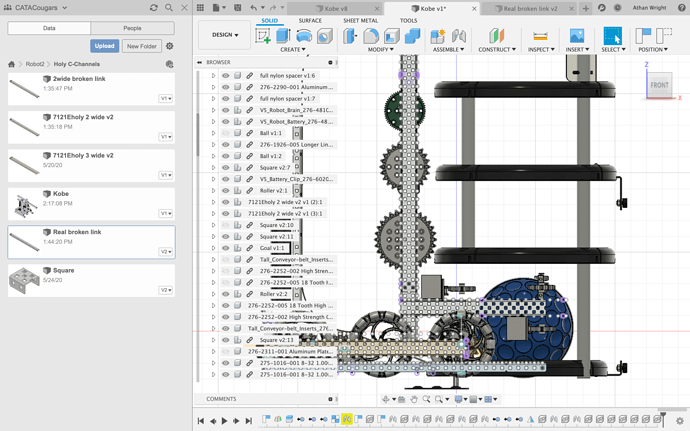Open the Kobe design thumbnail
This screenshot has width=690, height=431.
[x=24, y=205]
